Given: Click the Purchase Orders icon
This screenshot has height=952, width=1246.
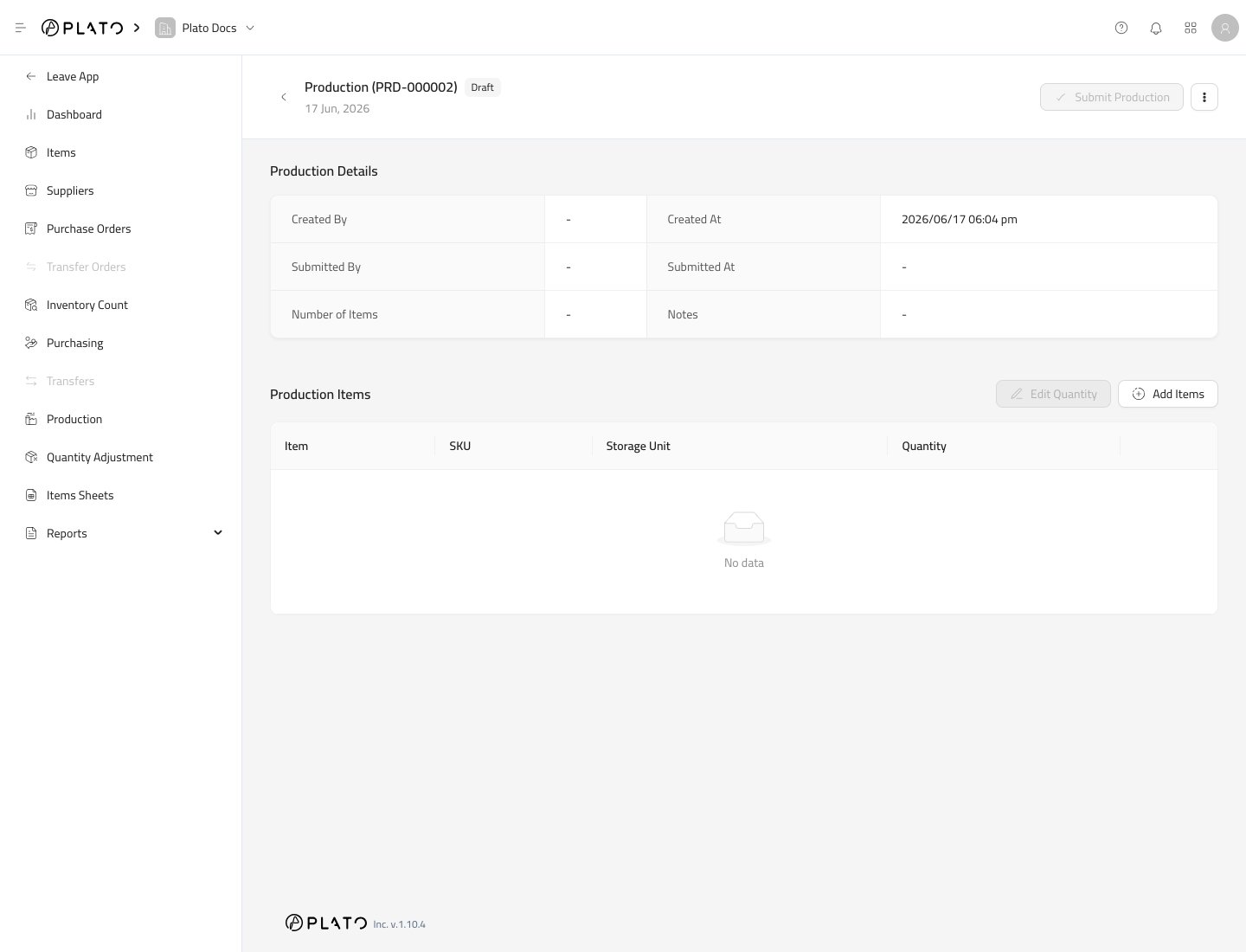Looking at the screenshot, I should click(31, 228).
